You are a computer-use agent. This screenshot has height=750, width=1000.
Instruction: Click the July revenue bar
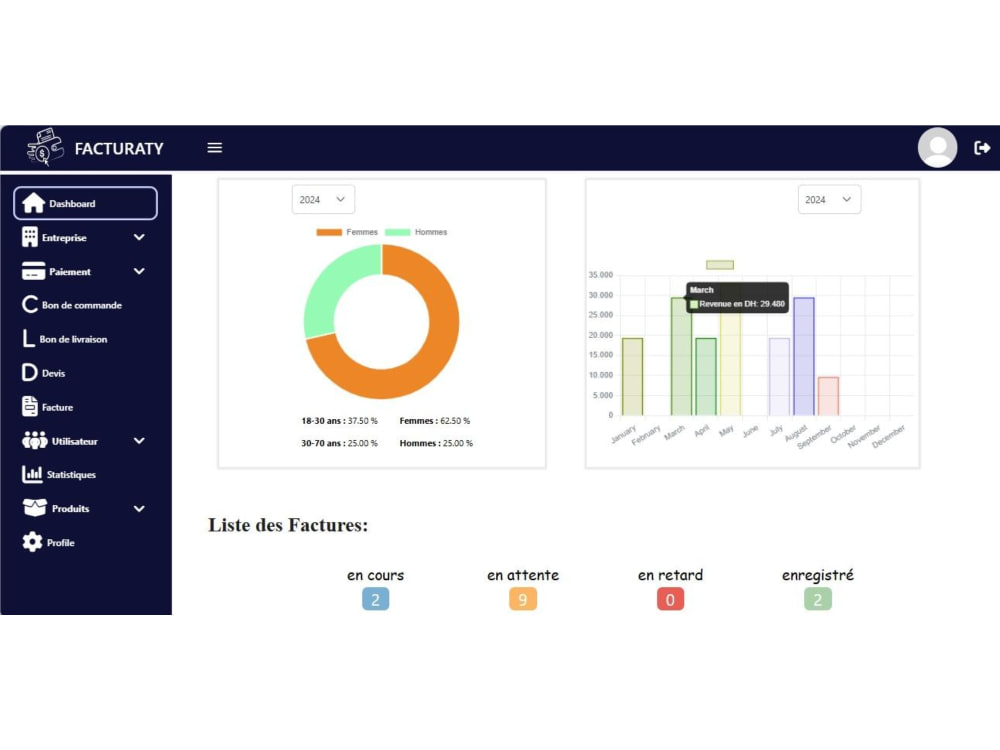click(x=779, y=376)
